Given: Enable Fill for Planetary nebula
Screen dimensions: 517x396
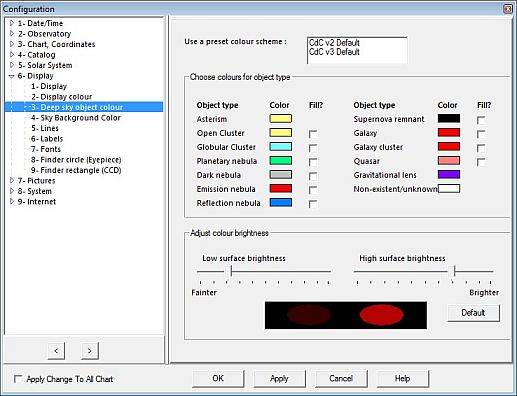Looking at the screenshot, I should click(313, 162).
